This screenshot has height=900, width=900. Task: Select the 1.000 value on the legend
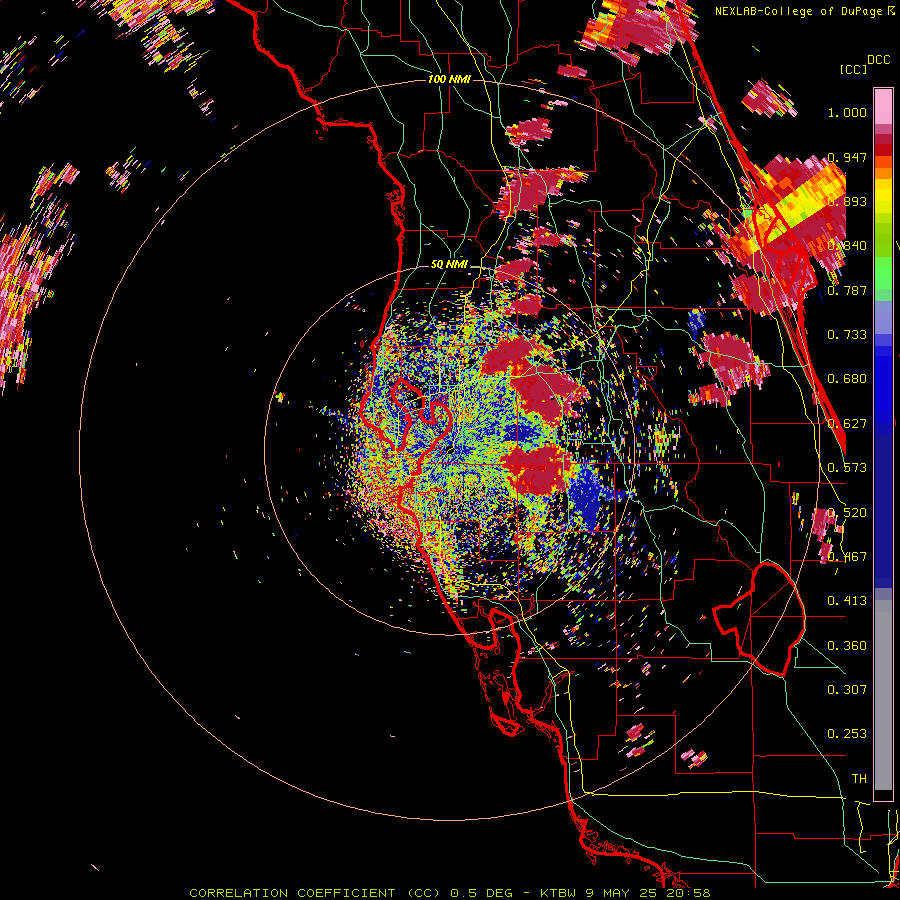point(847,112)
